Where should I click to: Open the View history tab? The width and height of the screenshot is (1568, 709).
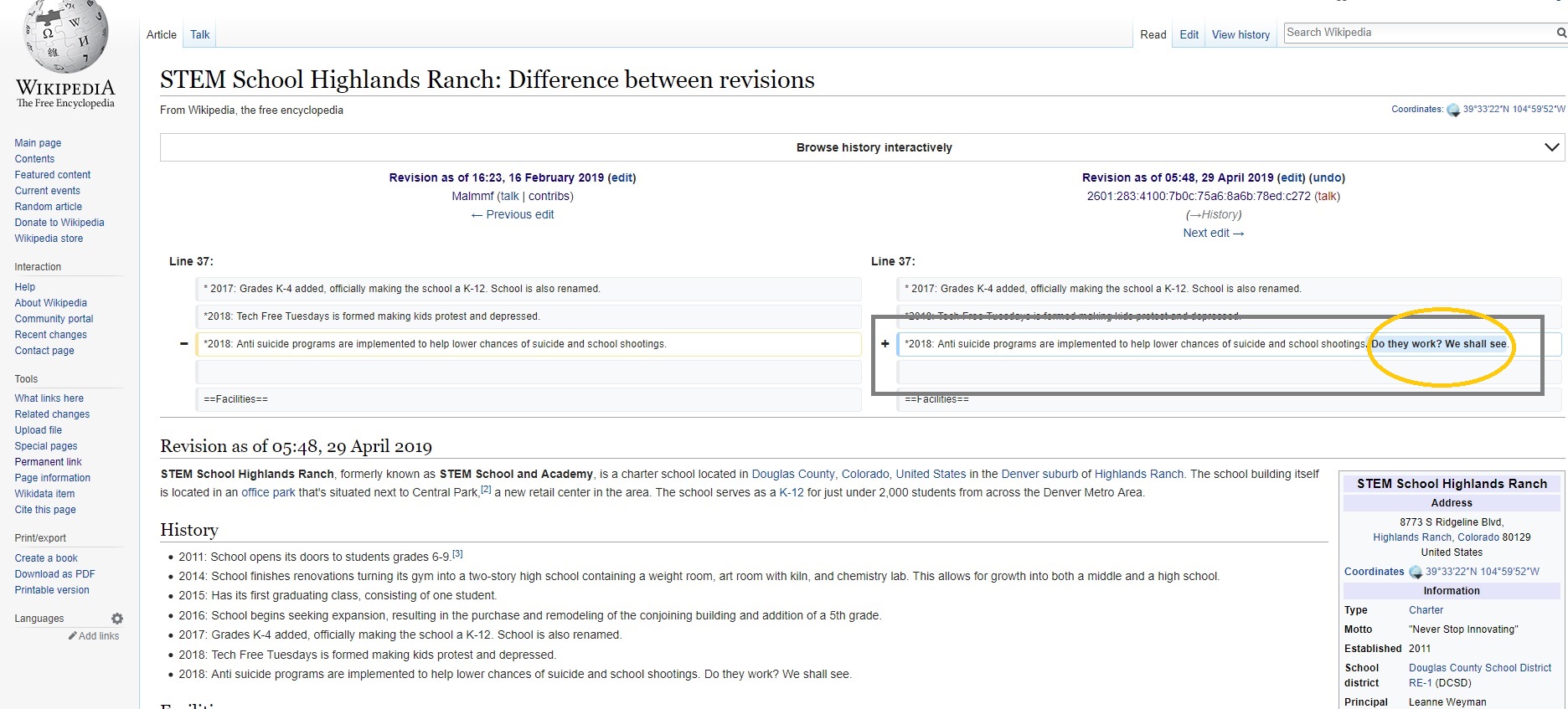1240,34
